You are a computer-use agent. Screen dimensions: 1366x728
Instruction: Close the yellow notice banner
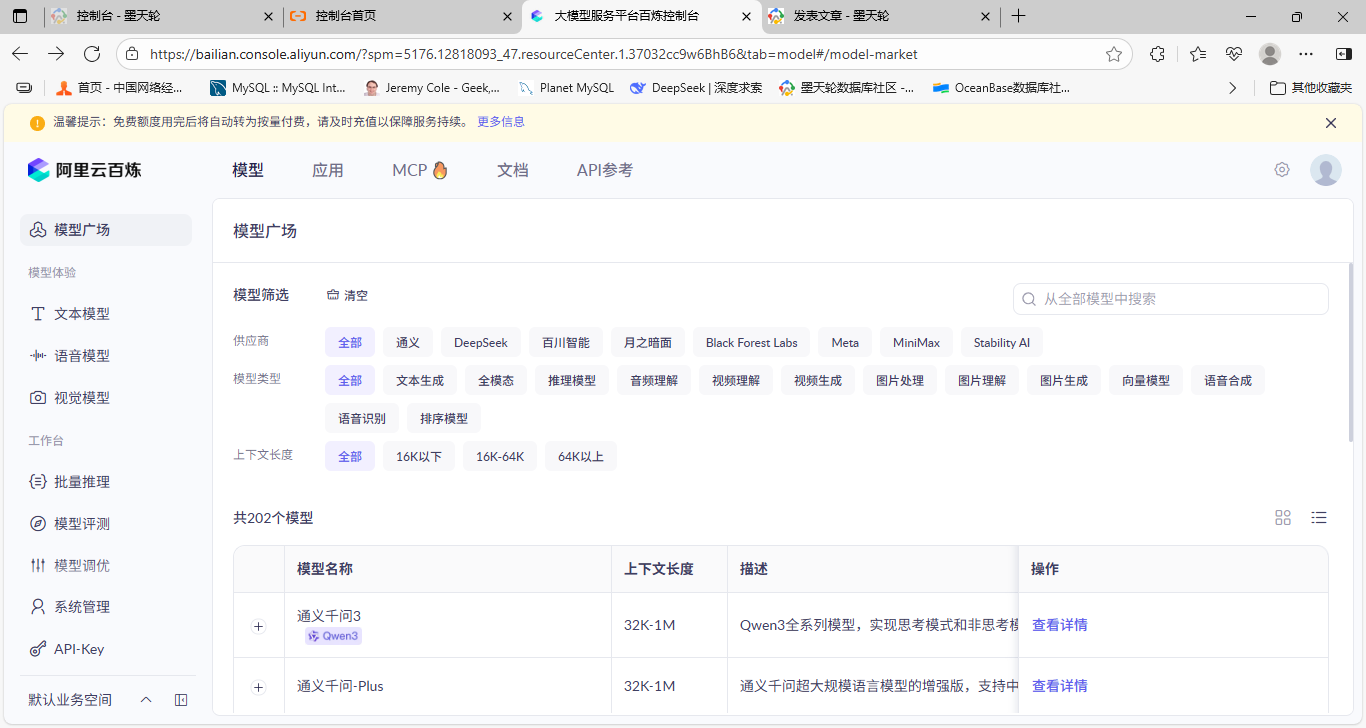click(x=1331, y=123)
